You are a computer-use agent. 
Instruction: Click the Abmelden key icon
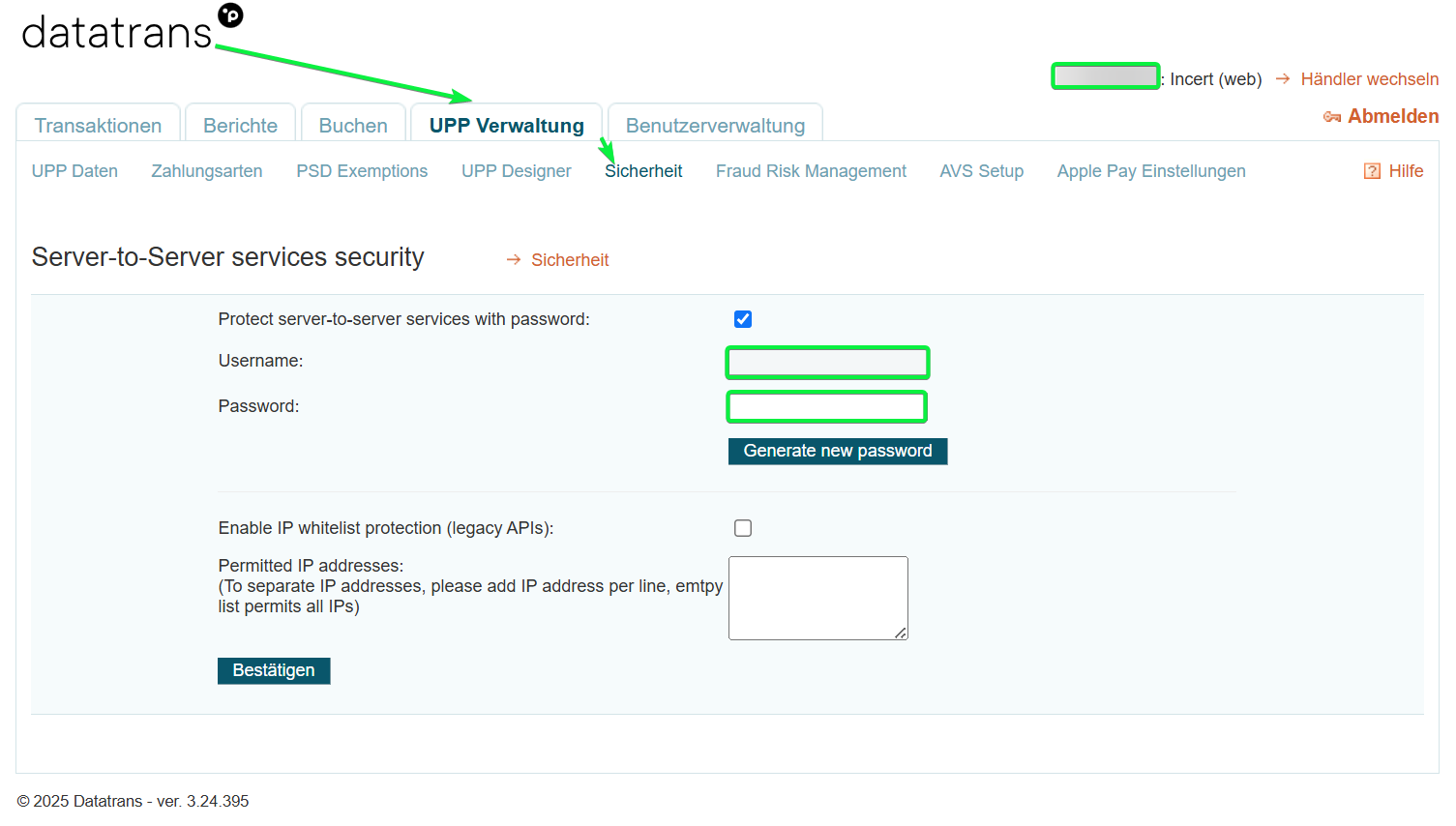(x=1332, y=117)
